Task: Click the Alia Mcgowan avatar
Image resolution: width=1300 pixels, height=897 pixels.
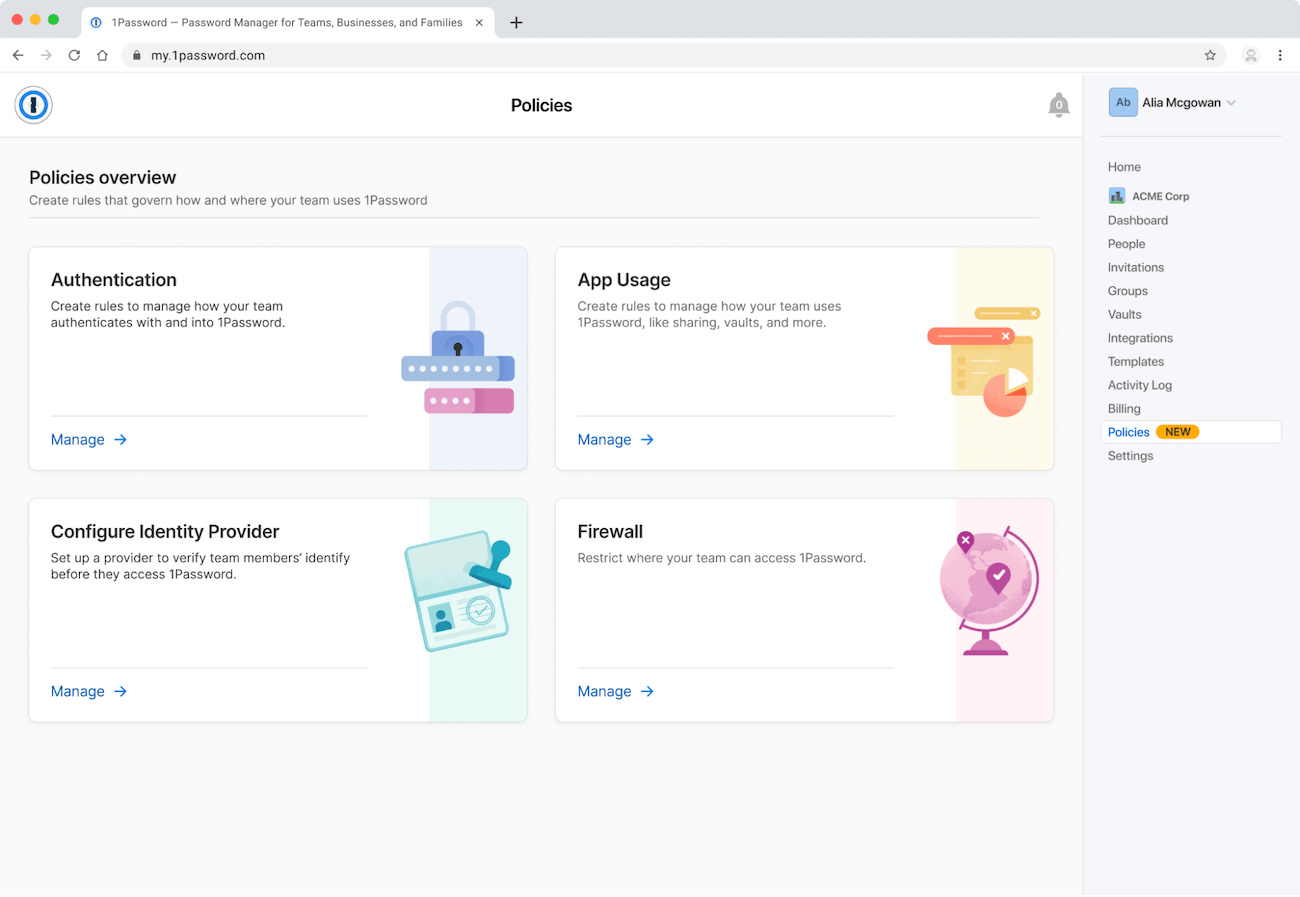Action: pos(1123,102)
